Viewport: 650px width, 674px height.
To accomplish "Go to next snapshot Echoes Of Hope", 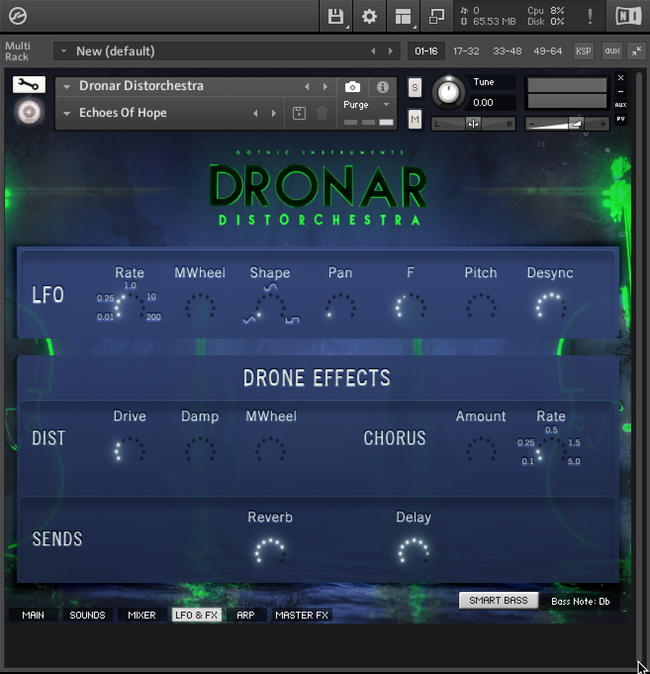I will (274, 113).
